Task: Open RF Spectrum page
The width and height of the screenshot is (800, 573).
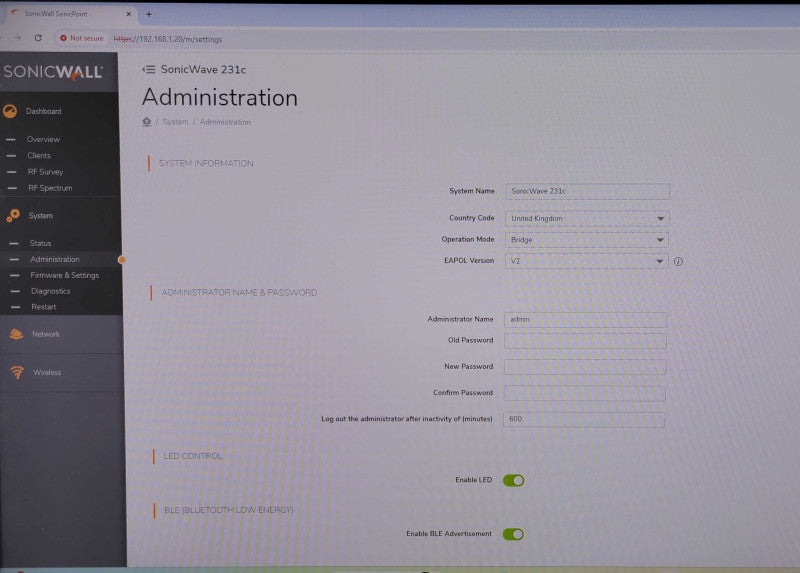Action: click(x=50, y=188)
